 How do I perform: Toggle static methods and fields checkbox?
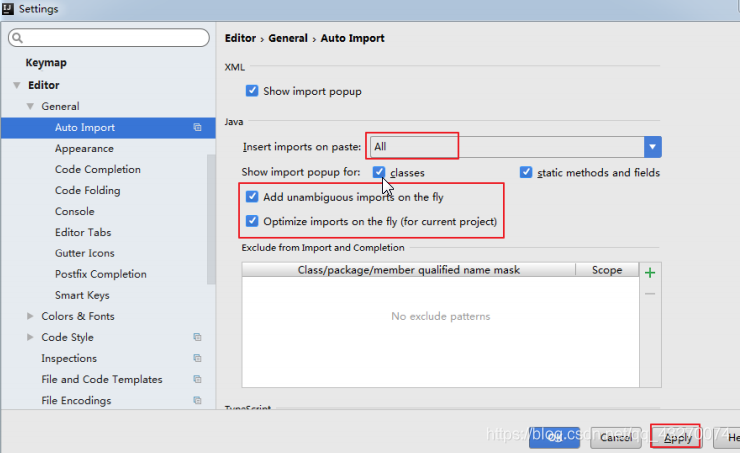click(526, 172)
